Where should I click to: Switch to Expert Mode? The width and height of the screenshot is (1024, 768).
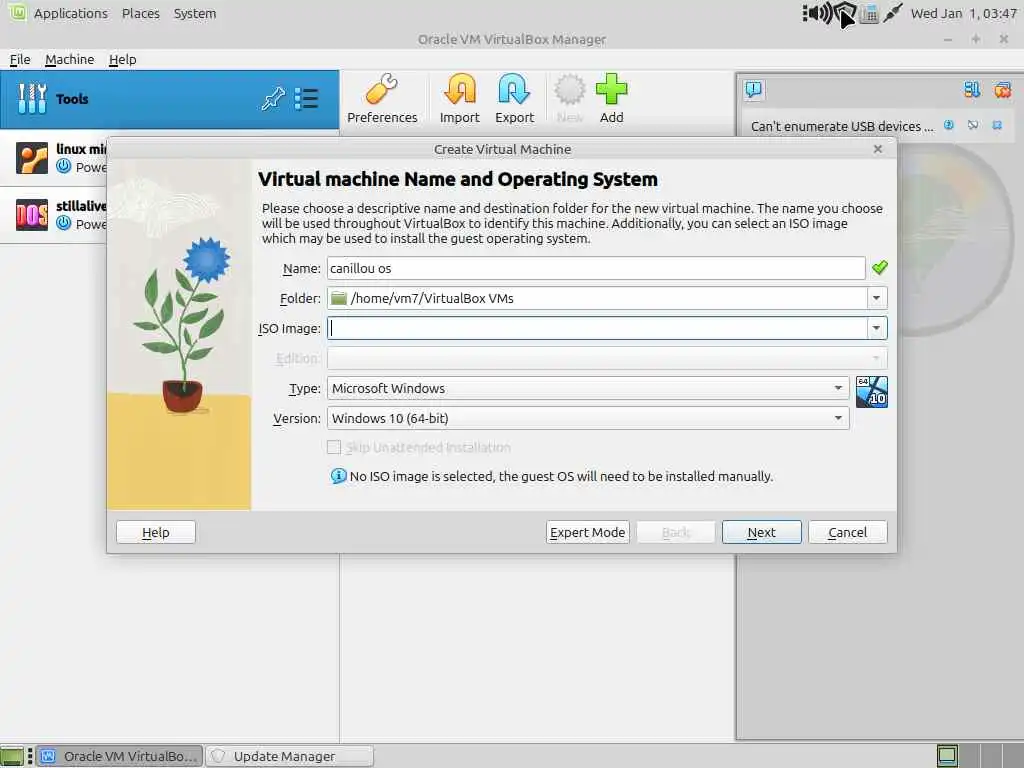[588, 532]
